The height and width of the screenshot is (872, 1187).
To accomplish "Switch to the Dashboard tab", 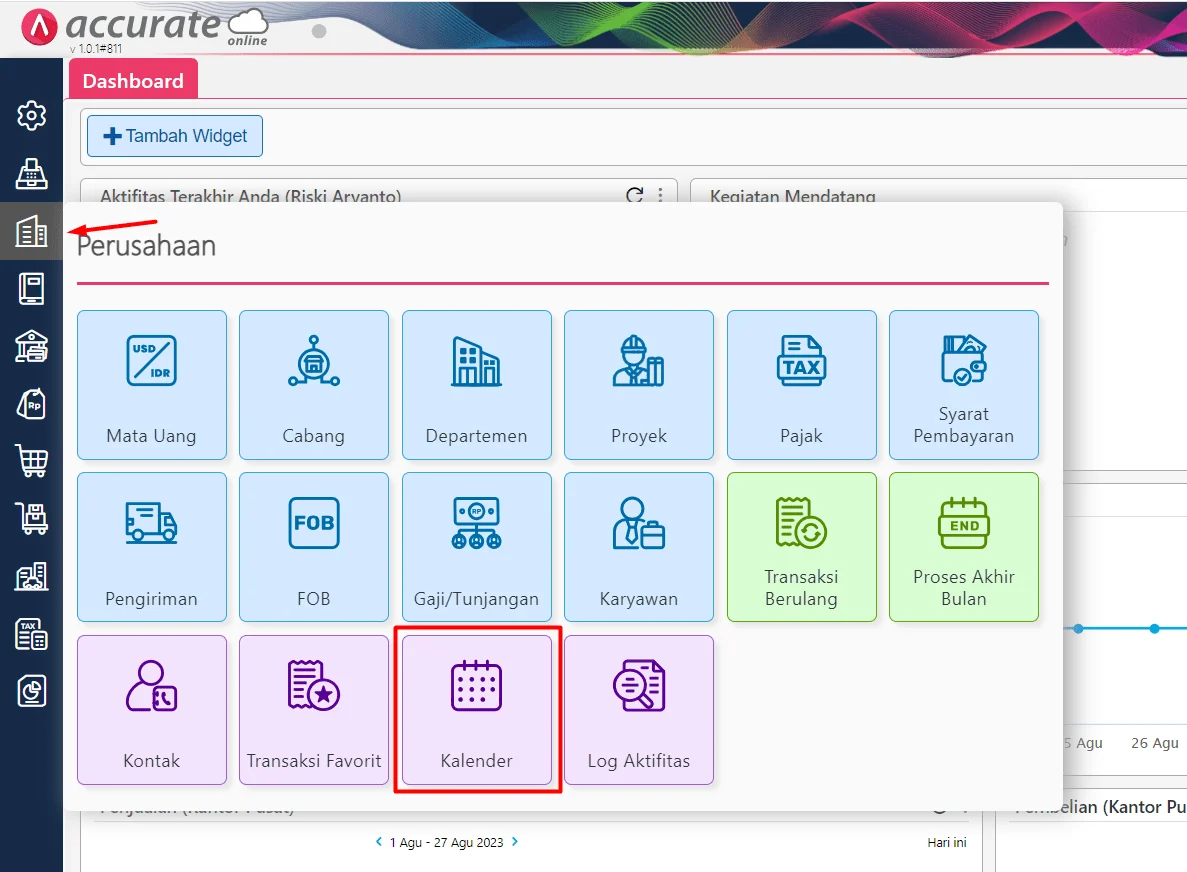I will (133, 81).
